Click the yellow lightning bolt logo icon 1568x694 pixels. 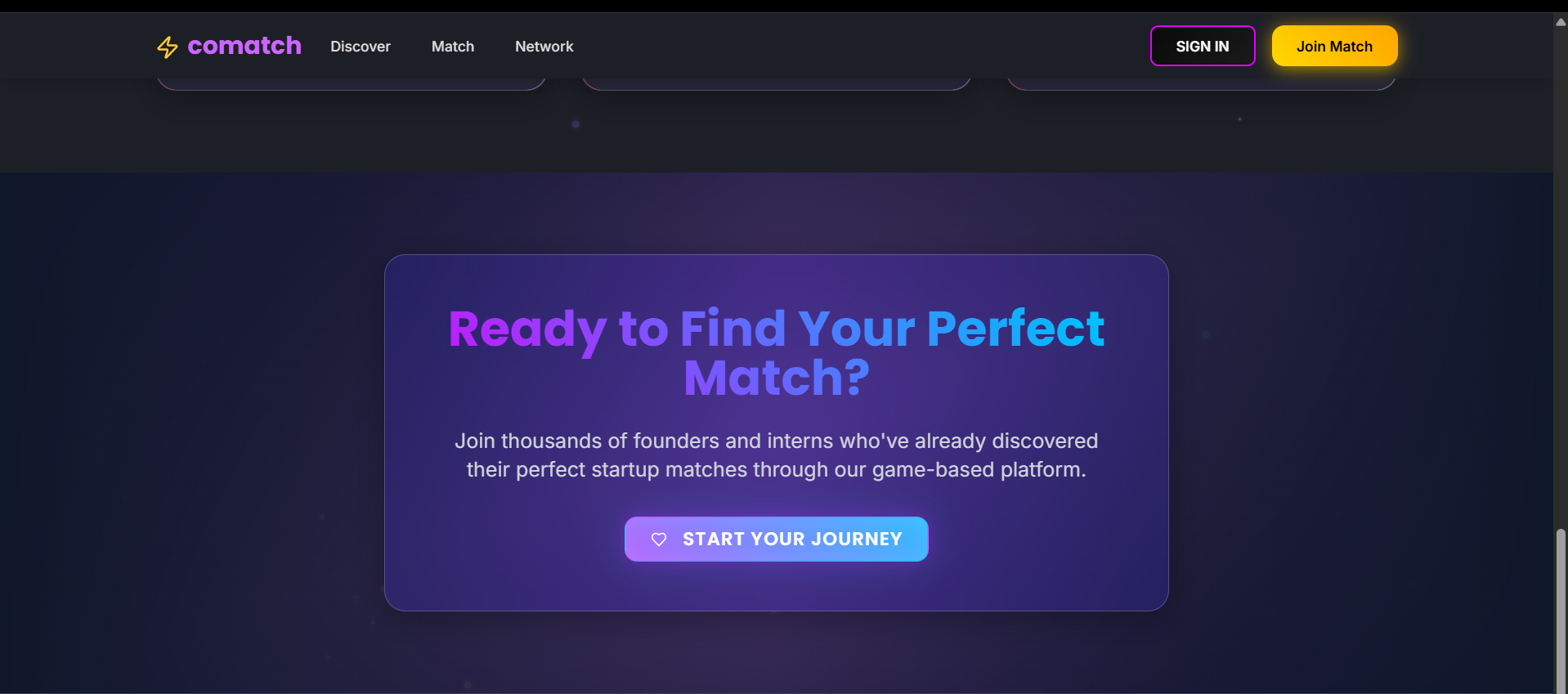(168, 47)
